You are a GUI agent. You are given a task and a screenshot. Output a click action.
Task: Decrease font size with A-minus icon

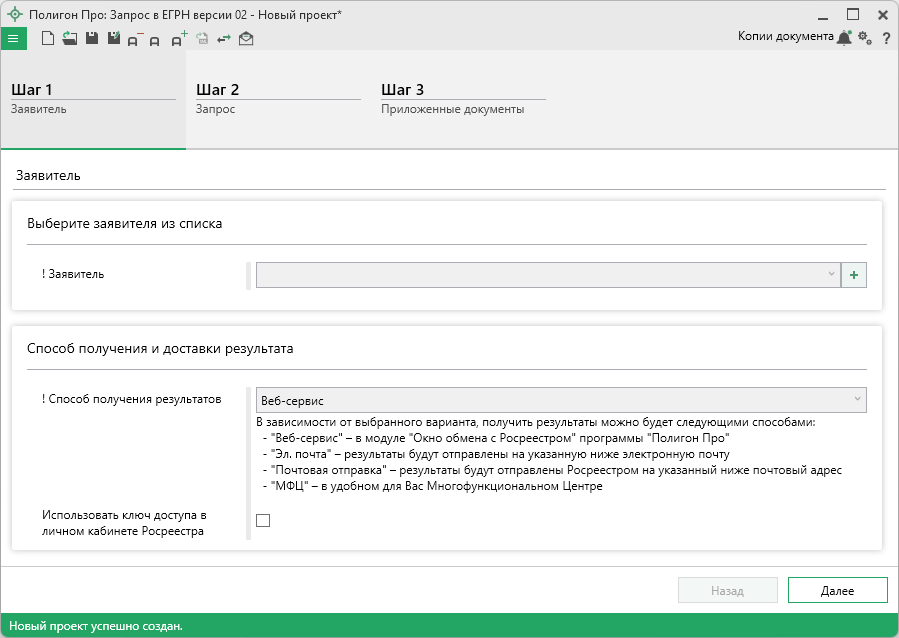click(135, 39)
